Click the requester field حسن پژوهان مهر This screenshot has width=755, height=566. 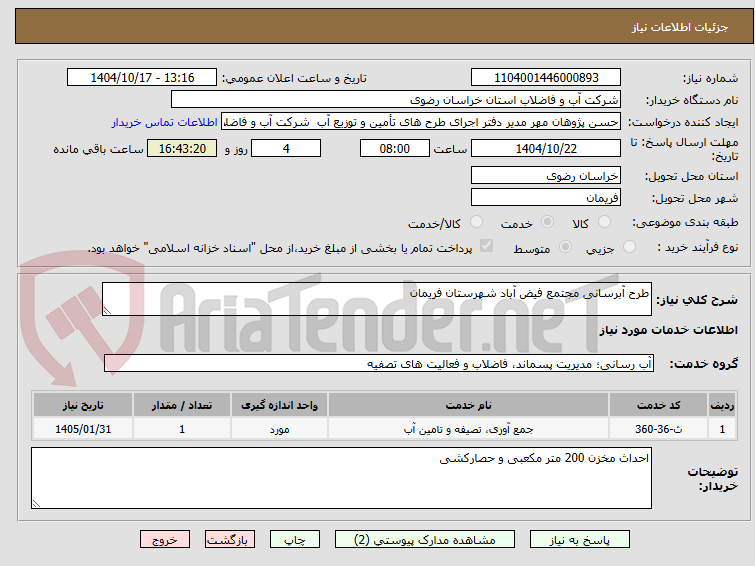pos(421,122)
